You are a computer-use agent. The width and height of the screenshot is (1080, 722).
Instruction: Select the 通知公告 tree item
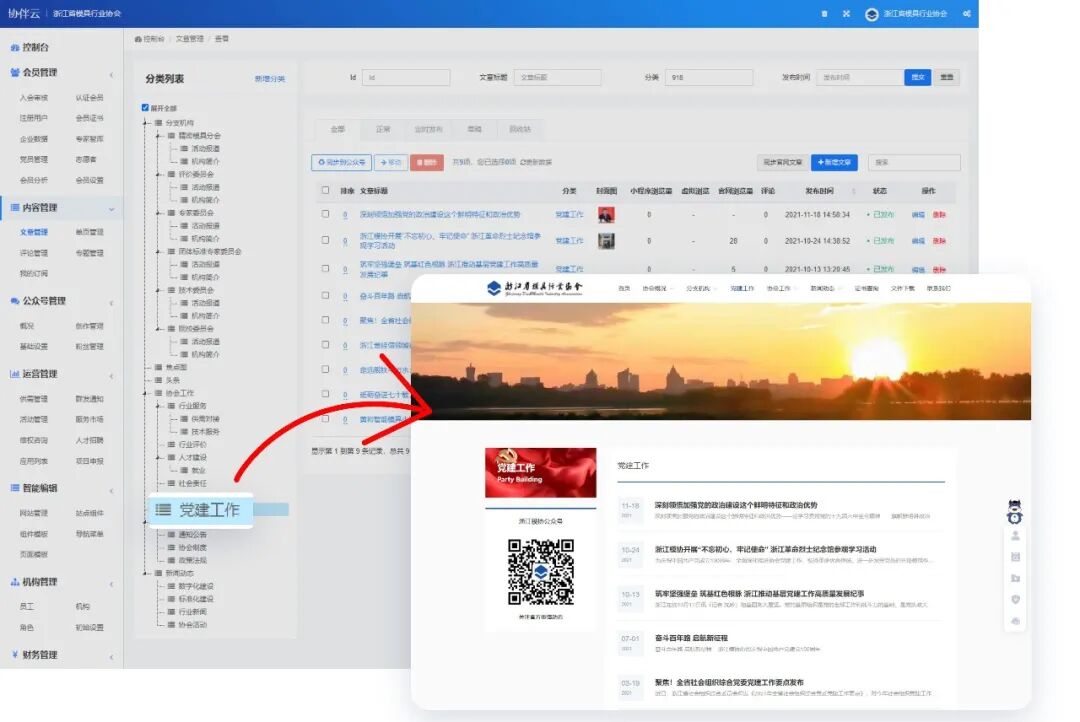(x=192, y=535)
